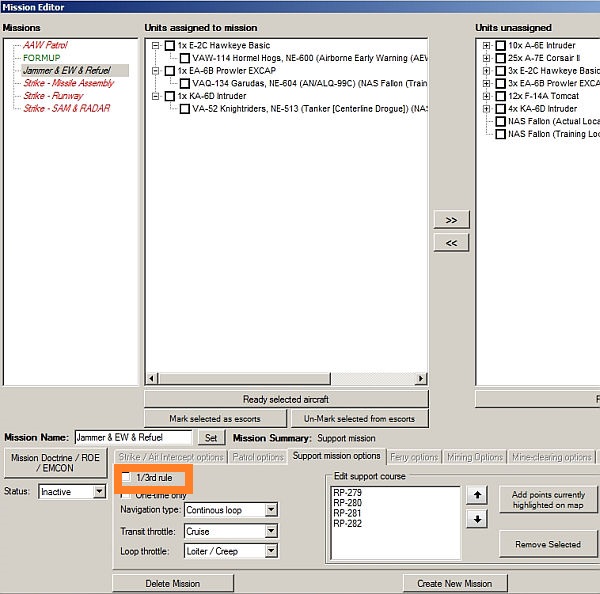Collapse the 1x EA-6B Prowler EXCAP node
This screenshot has height=594, width=600.
tap(155, 71)
